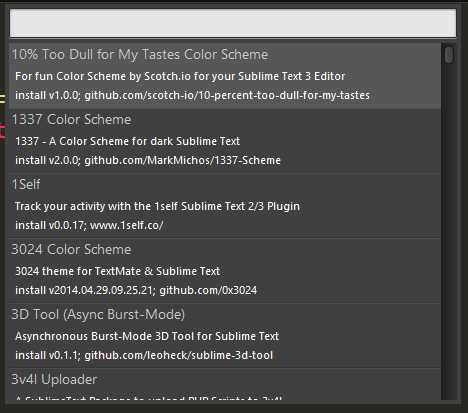The width and height of the screenshot is (468, 413).
Task: Choose the 1337 Color Scheme package
Action: pyautogui.click(x=225, y=141)
